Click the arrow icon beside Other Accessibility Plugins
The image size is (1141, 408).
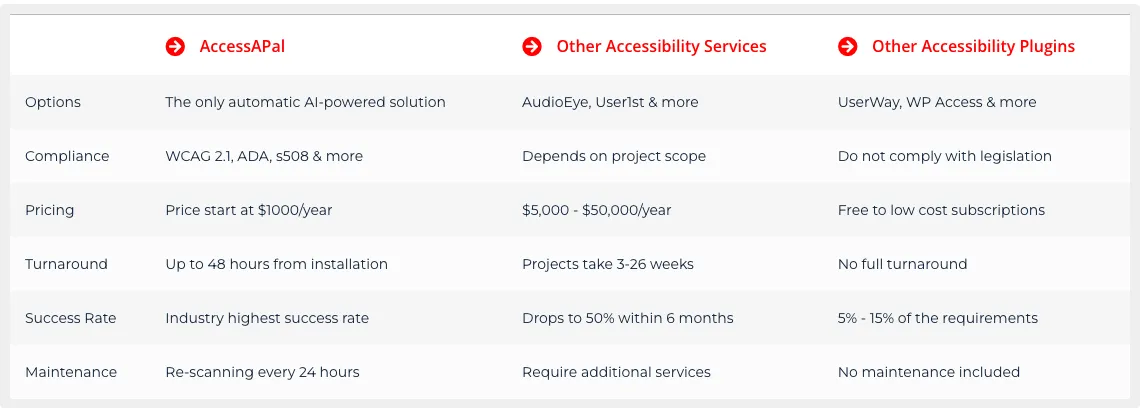pos(848,47)
